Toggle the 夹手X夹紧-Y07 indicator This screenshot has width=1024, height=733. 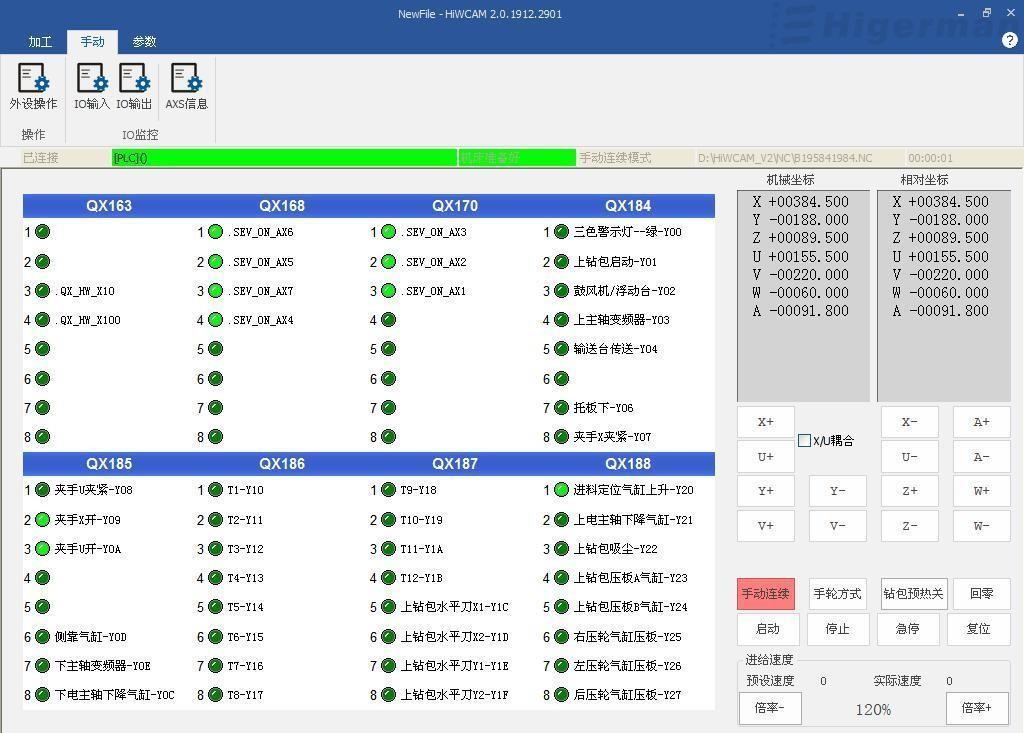pos(561,436)
